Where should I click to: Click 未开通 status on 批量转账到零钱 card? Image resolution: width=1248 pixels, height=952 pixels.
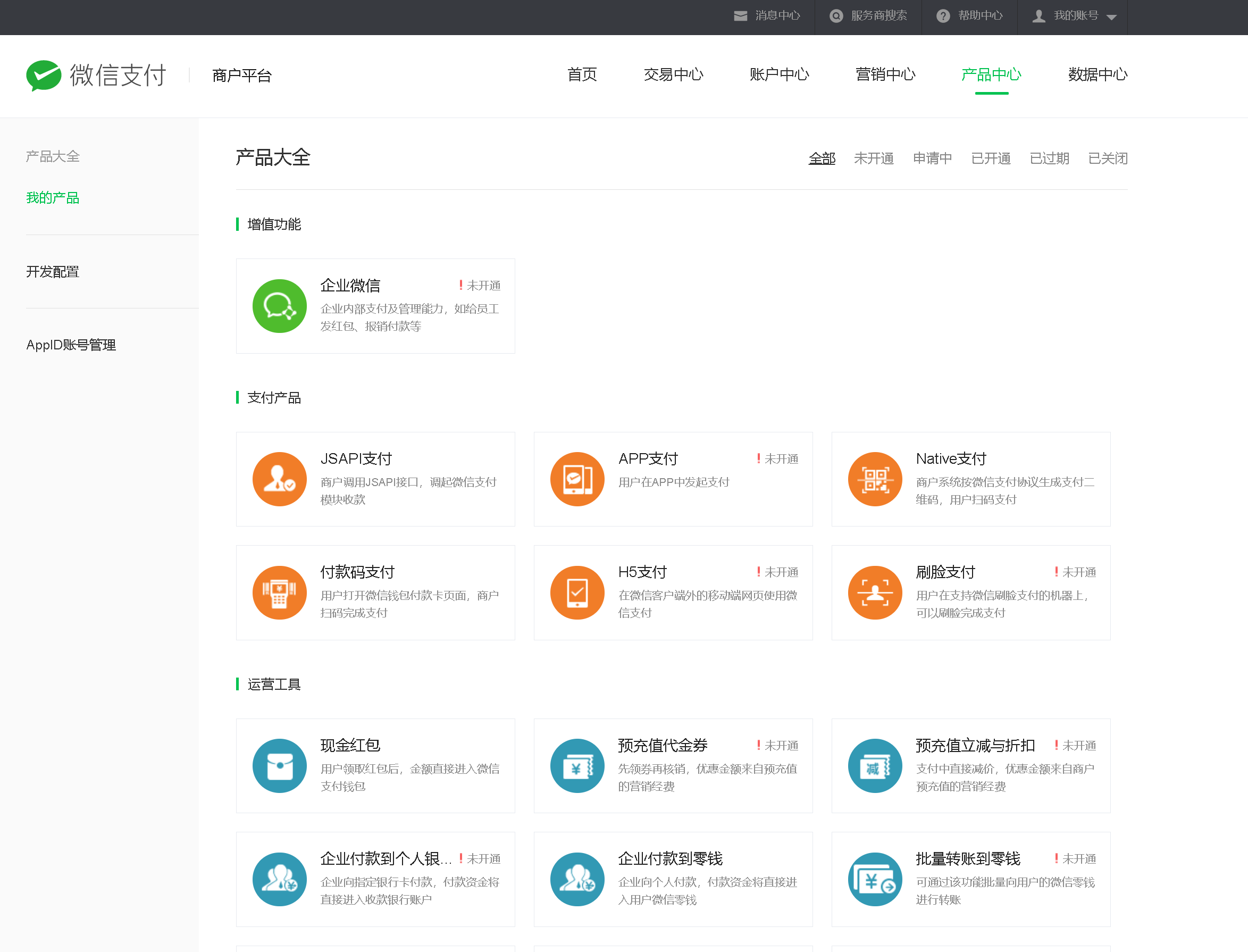point(1076,858)
